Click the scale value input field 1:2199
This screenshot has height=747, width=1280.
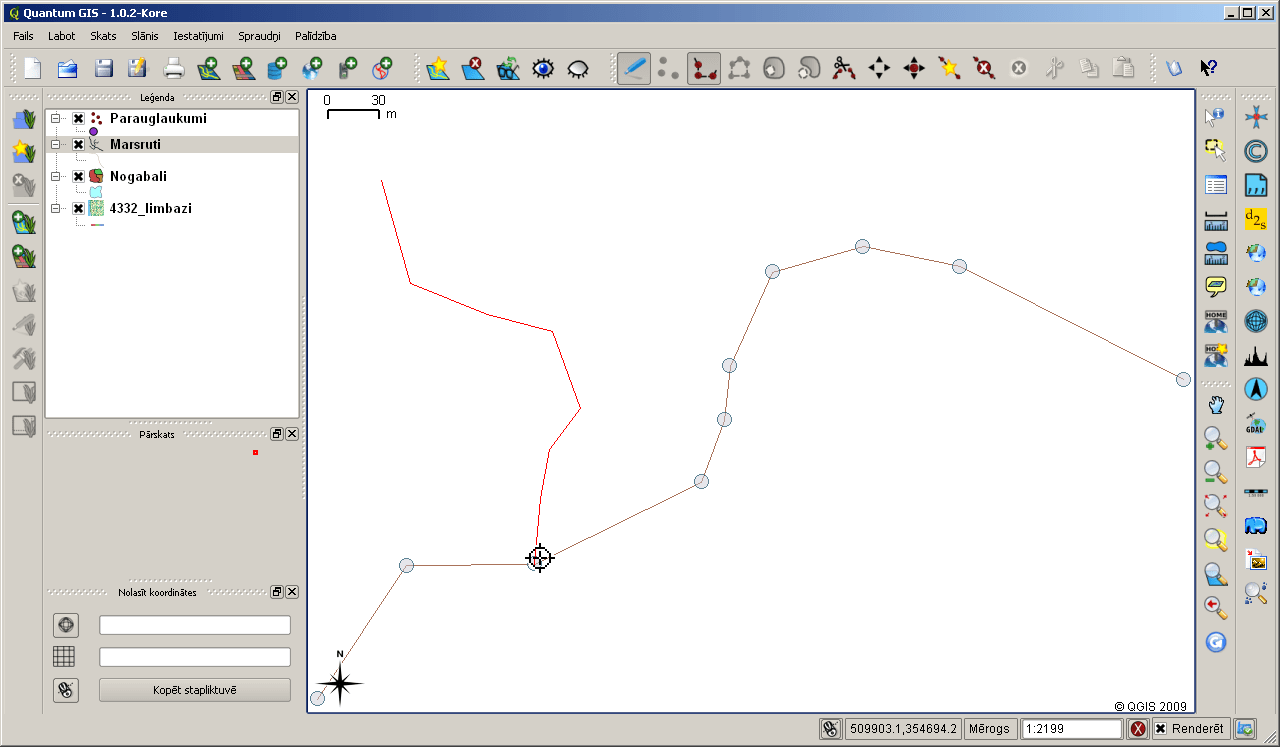[x=1071, y=729]
